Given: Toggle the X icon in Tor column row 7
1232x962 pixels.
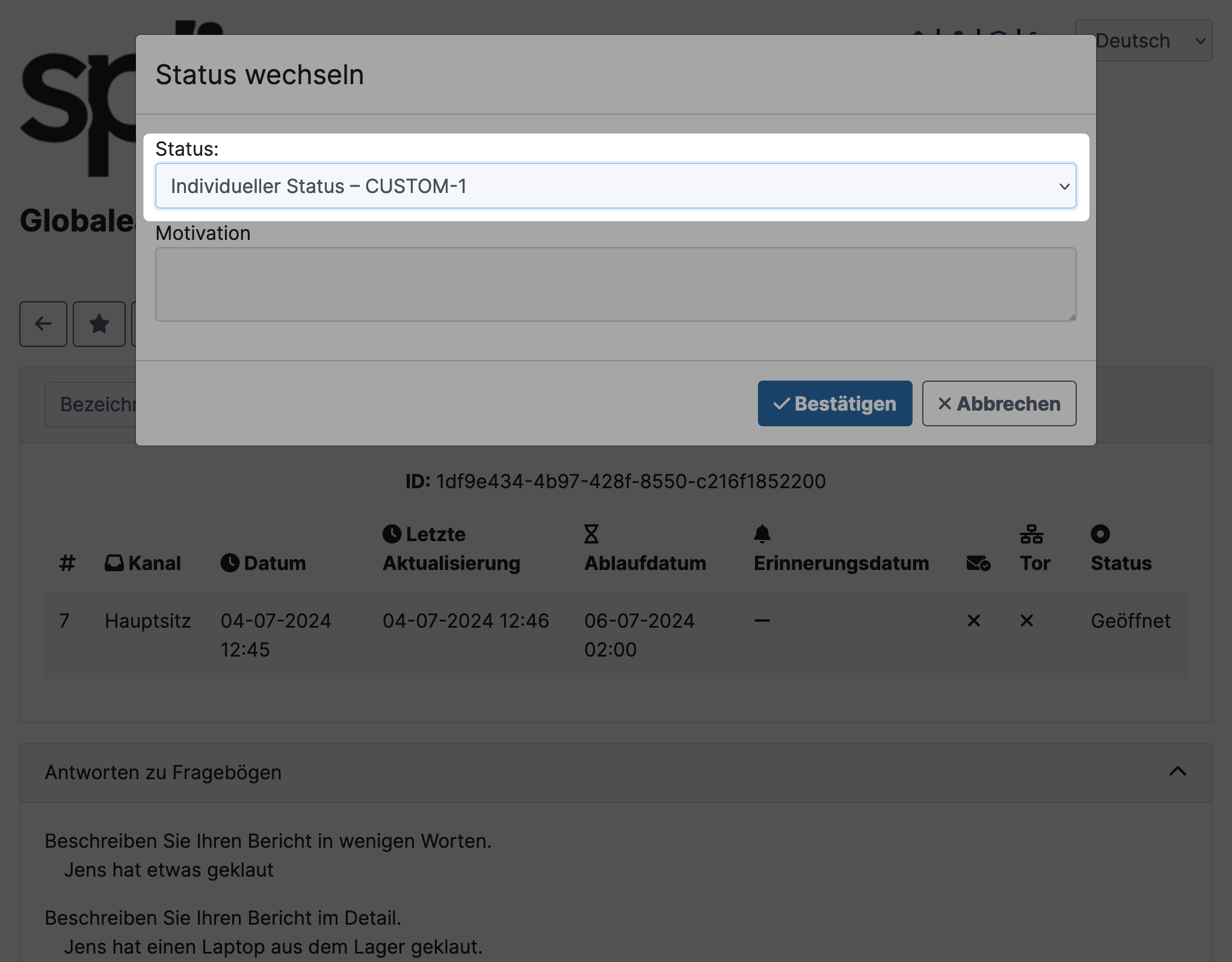Looking at the screenshot, I should point(1027,620).
